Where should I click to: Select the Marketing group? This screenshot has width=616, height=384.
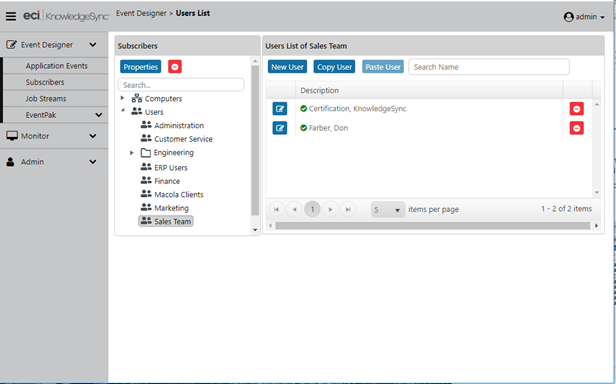pos(171,208)
